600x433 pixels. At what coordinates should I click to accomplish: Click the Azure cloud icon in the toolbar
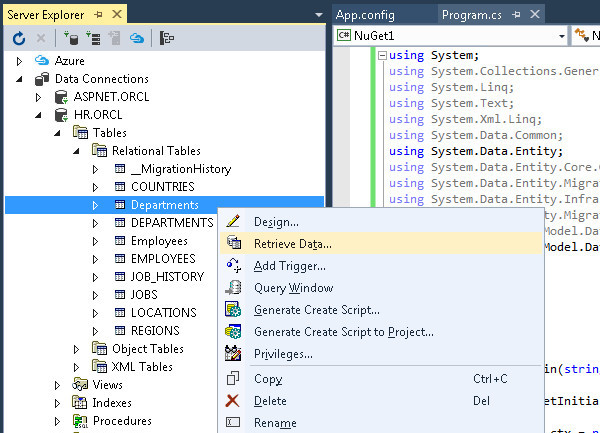(x=137, y=38)
